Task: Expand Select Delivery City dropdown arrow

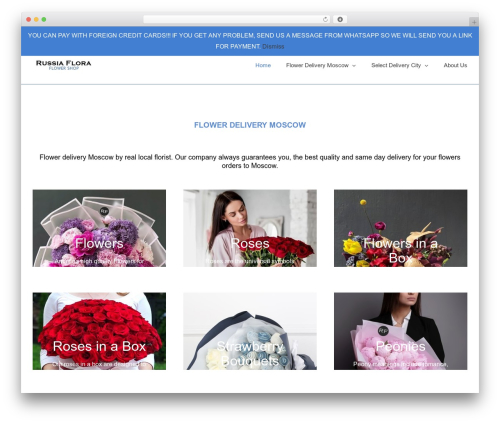Action: (x=426, y=66)
